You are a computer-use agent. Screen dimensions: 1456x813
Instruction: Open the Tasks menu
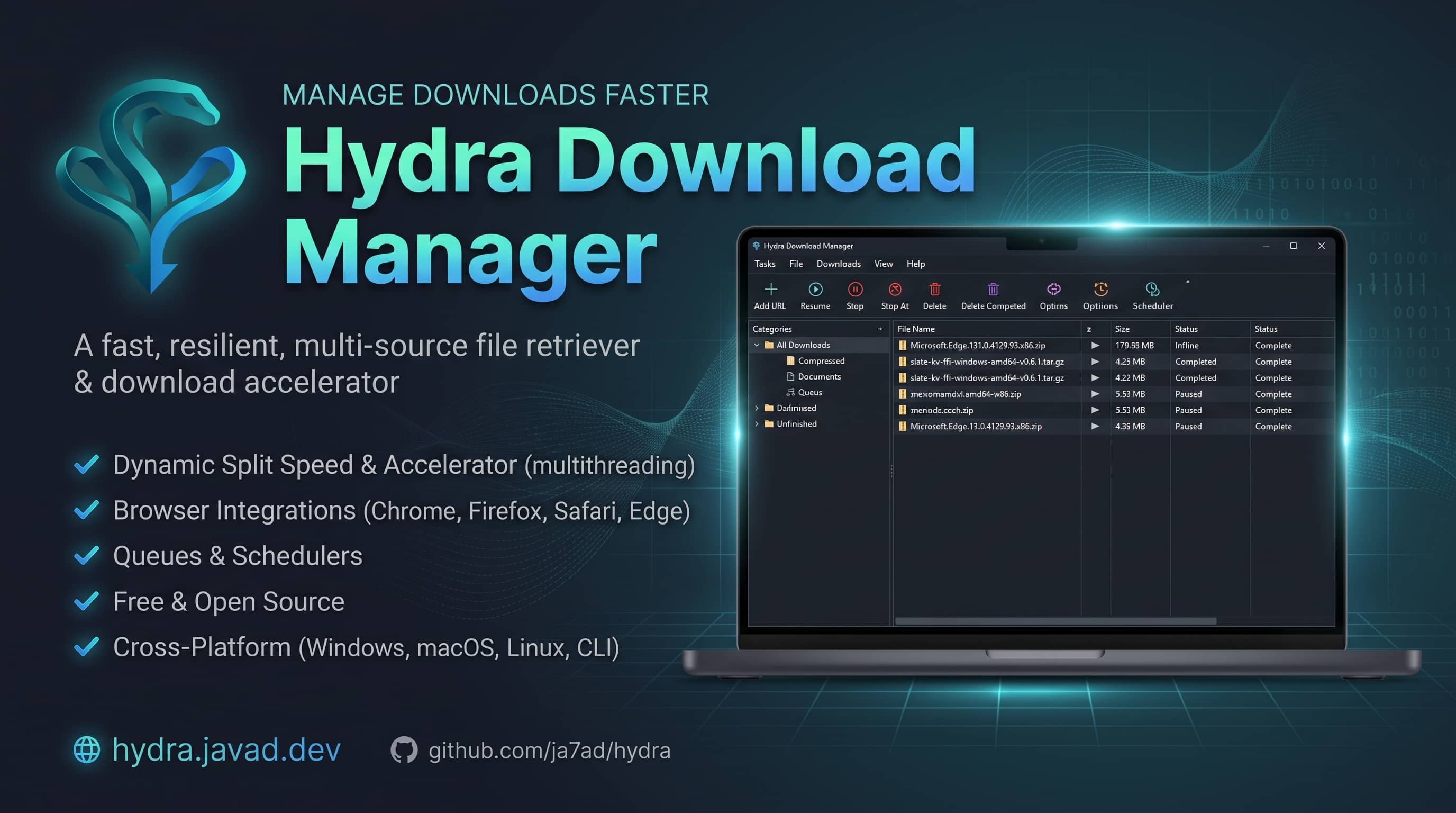coord(765,264)
